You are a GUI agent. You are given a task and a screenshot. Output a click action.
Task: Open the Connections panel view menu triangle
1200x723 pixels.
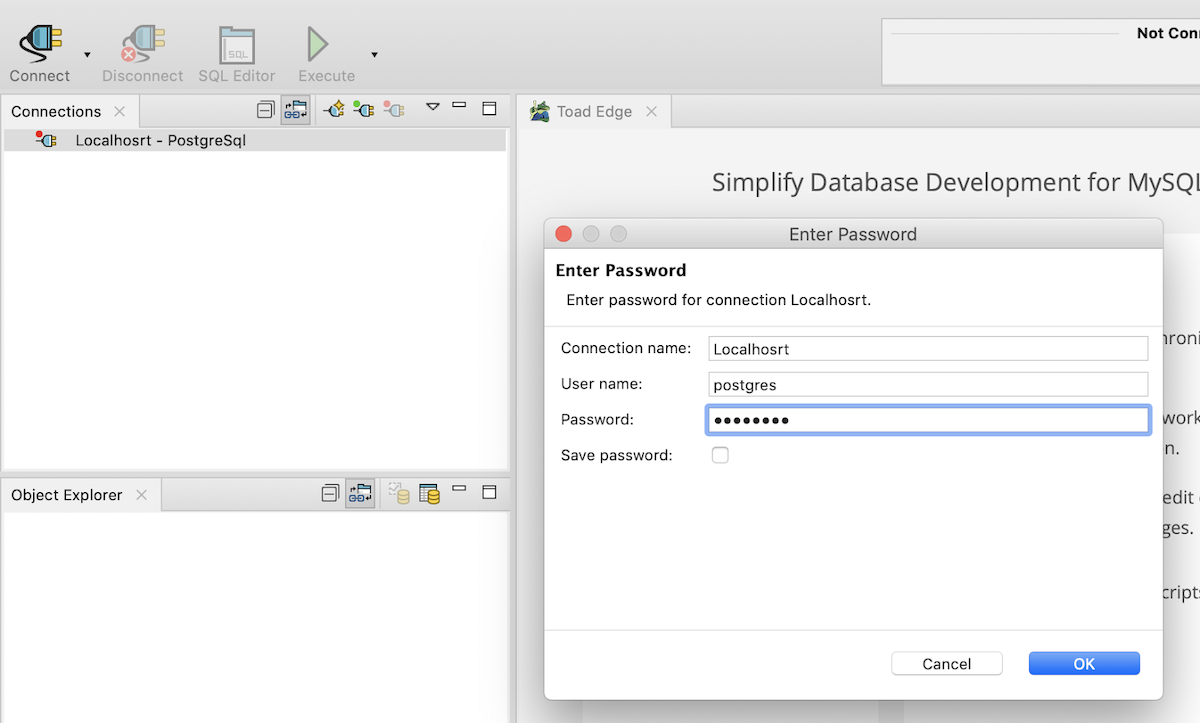coord(432,106)
